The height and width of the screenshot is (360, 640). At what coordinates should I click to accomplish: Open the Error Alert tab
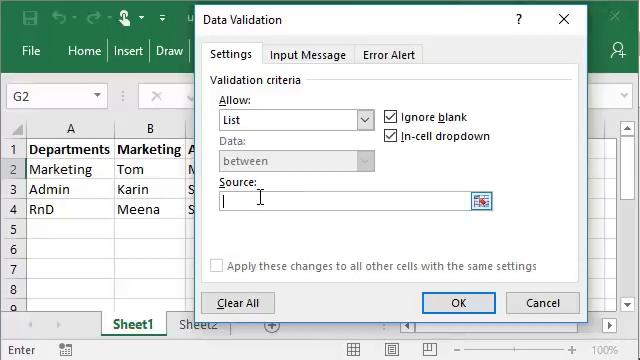[x=389, y=55]
